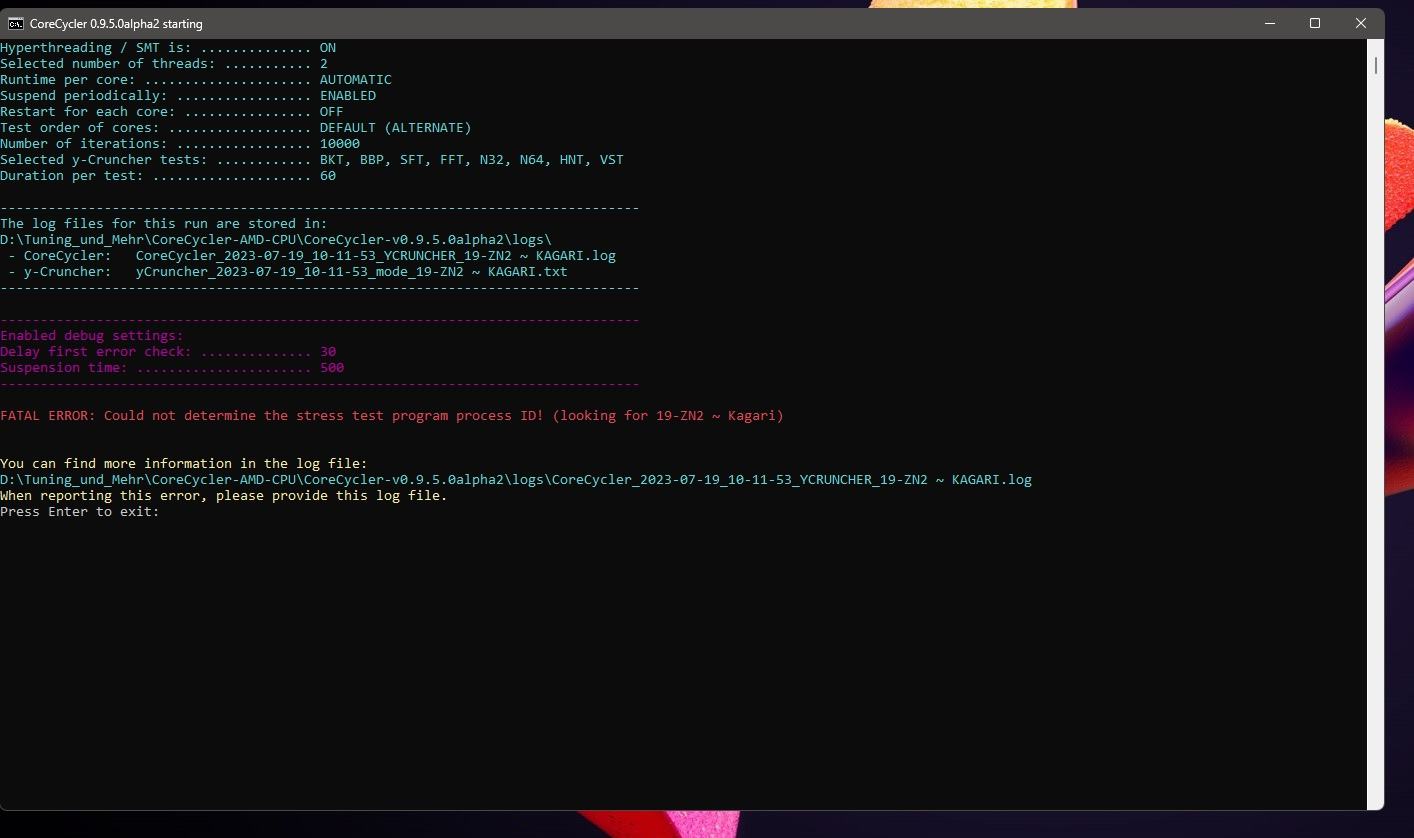Maximize the CoreCycler console window
The height and width of the screenshot is (838, 1414).
point(1315,23)
